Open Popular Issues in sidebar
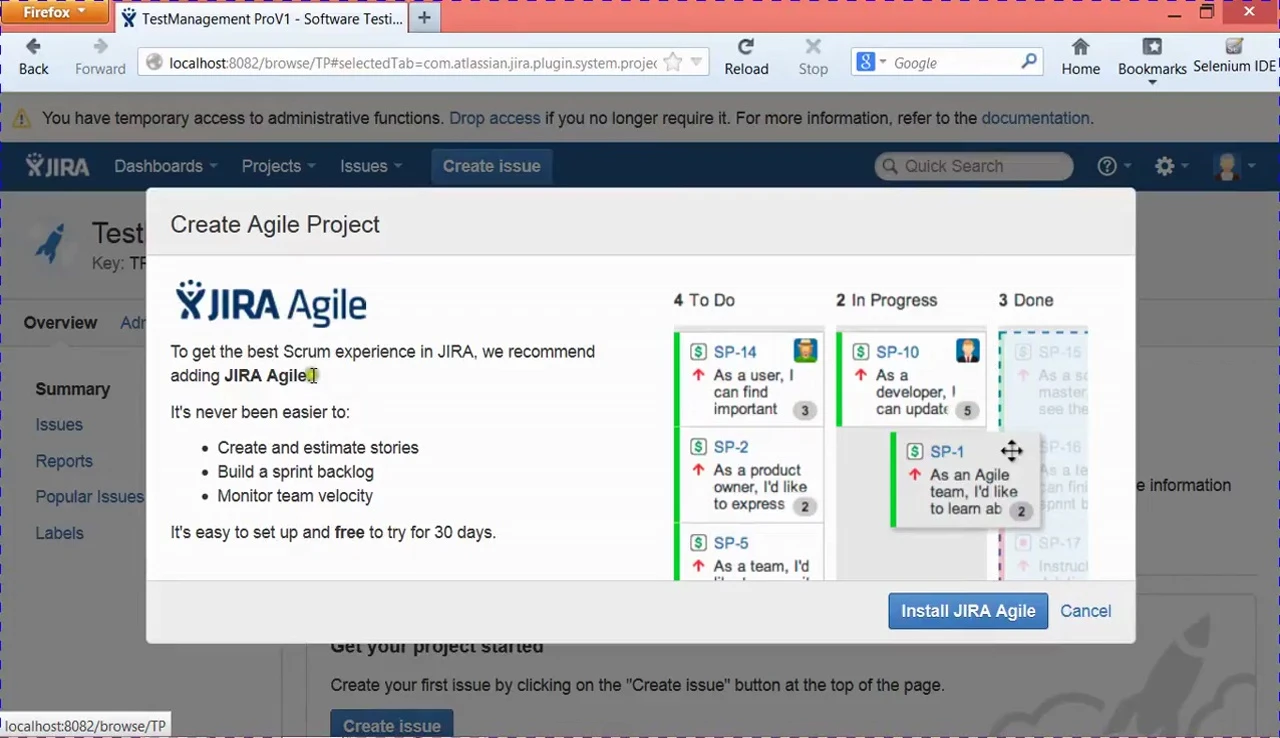Viewport: 1280px width, 738px height. point(90,497)
